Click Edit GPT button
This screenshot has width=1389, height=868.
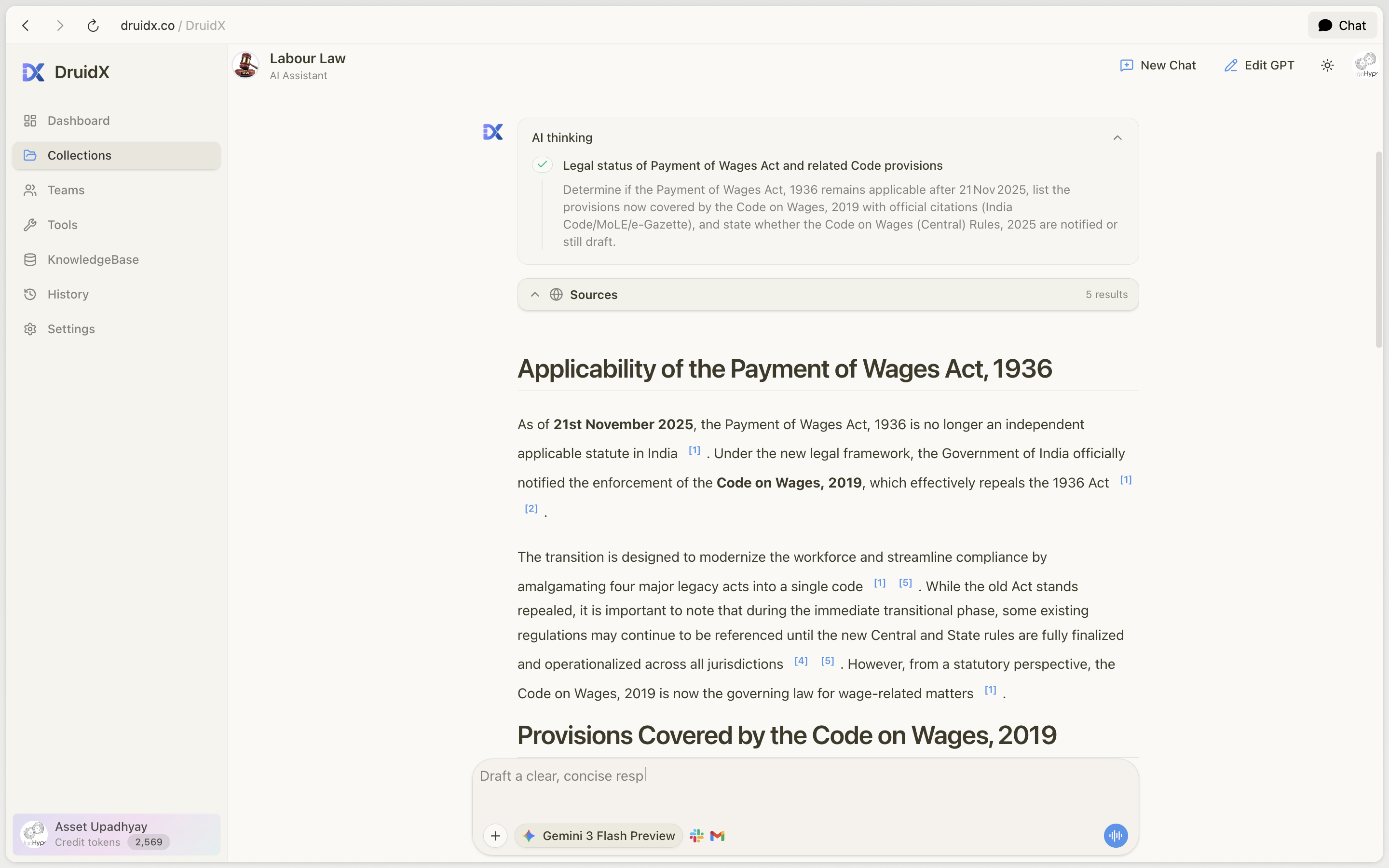(1259, 66)
